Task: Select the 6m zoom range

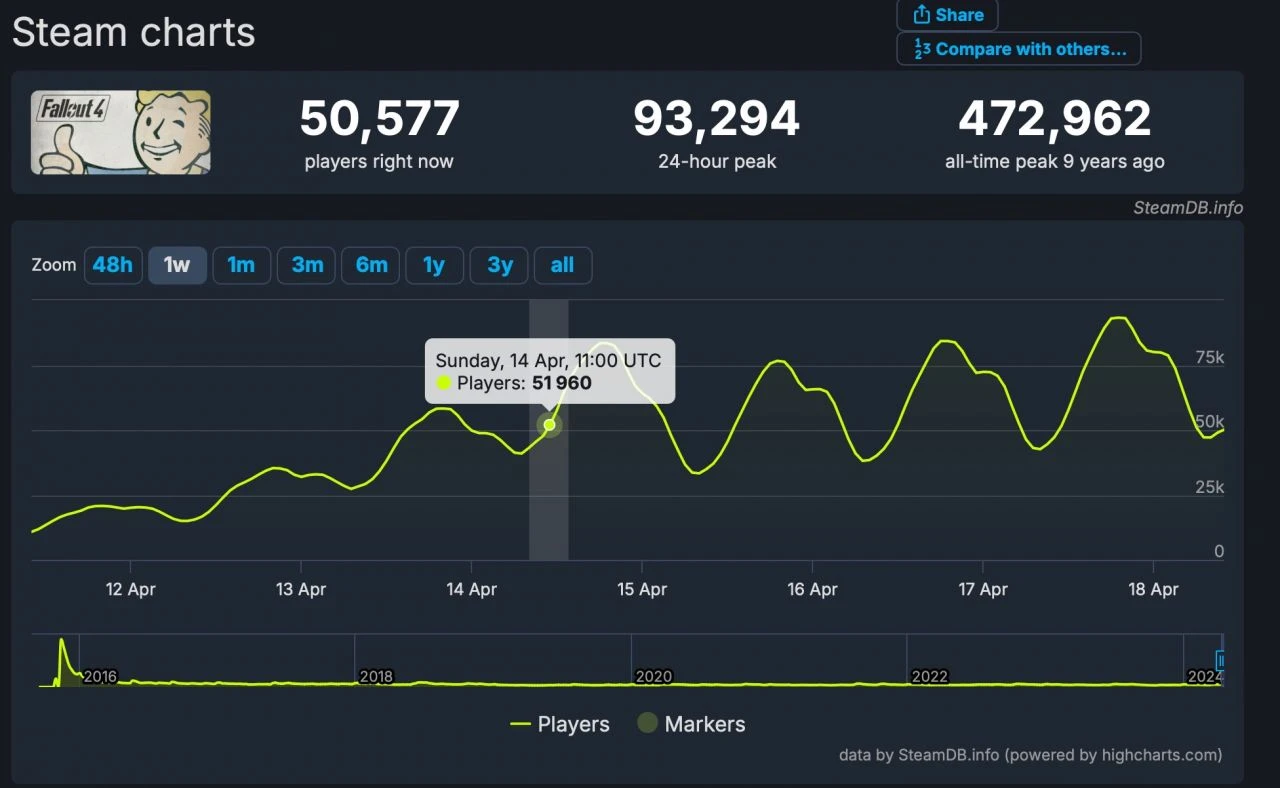Action: point(370,265)
